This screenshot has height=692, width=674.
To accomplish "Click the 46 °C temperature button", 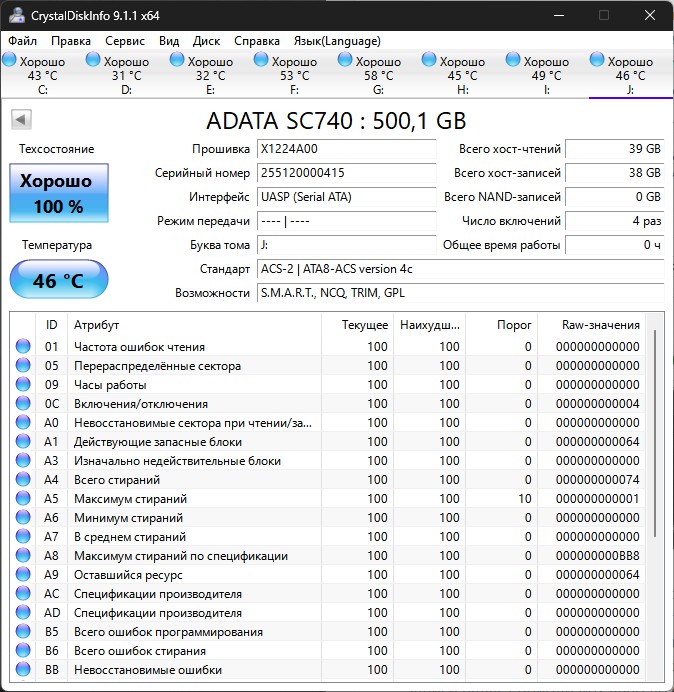I will click(x=59, y=279).
